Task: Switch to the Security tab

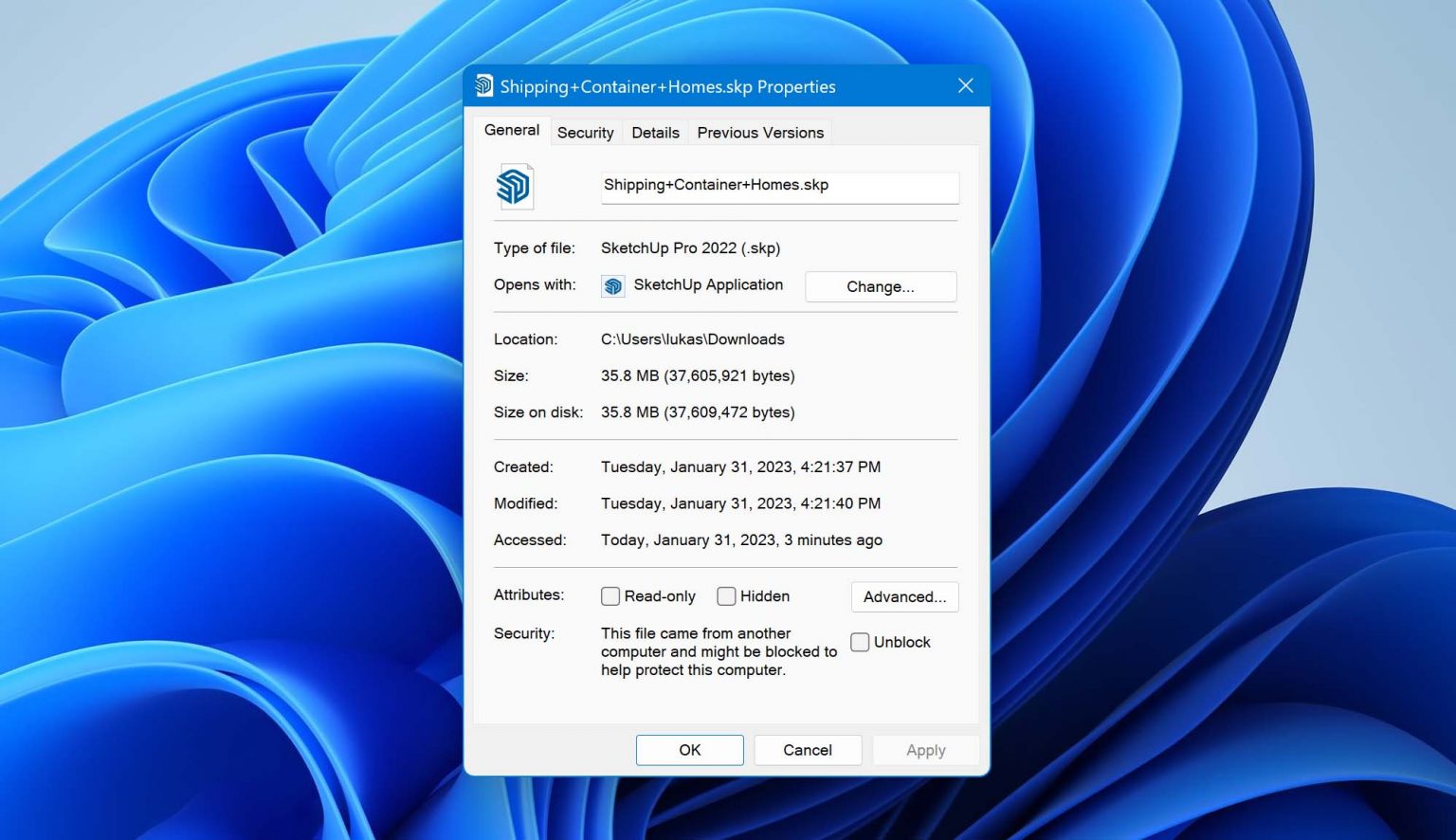Action: tap(585, 132)
